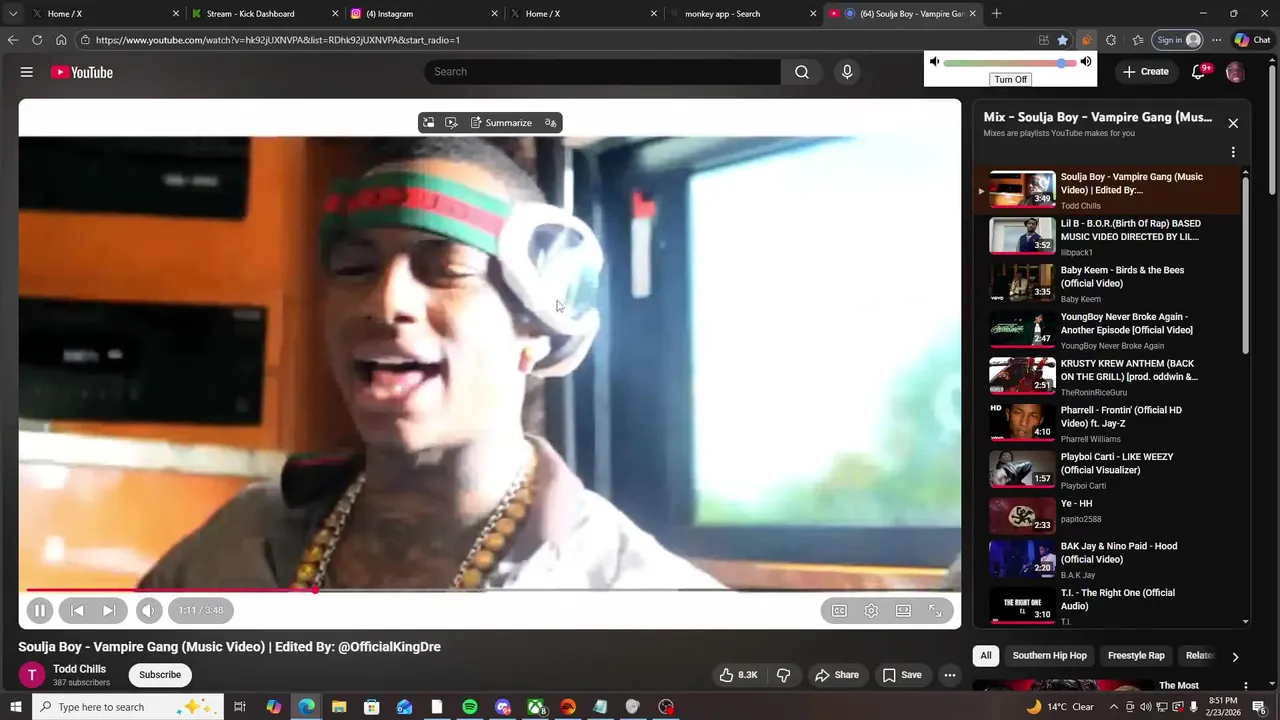Click the YouTube search field
The width and height of the screenshot is (1280, 720).
point(603,72)
